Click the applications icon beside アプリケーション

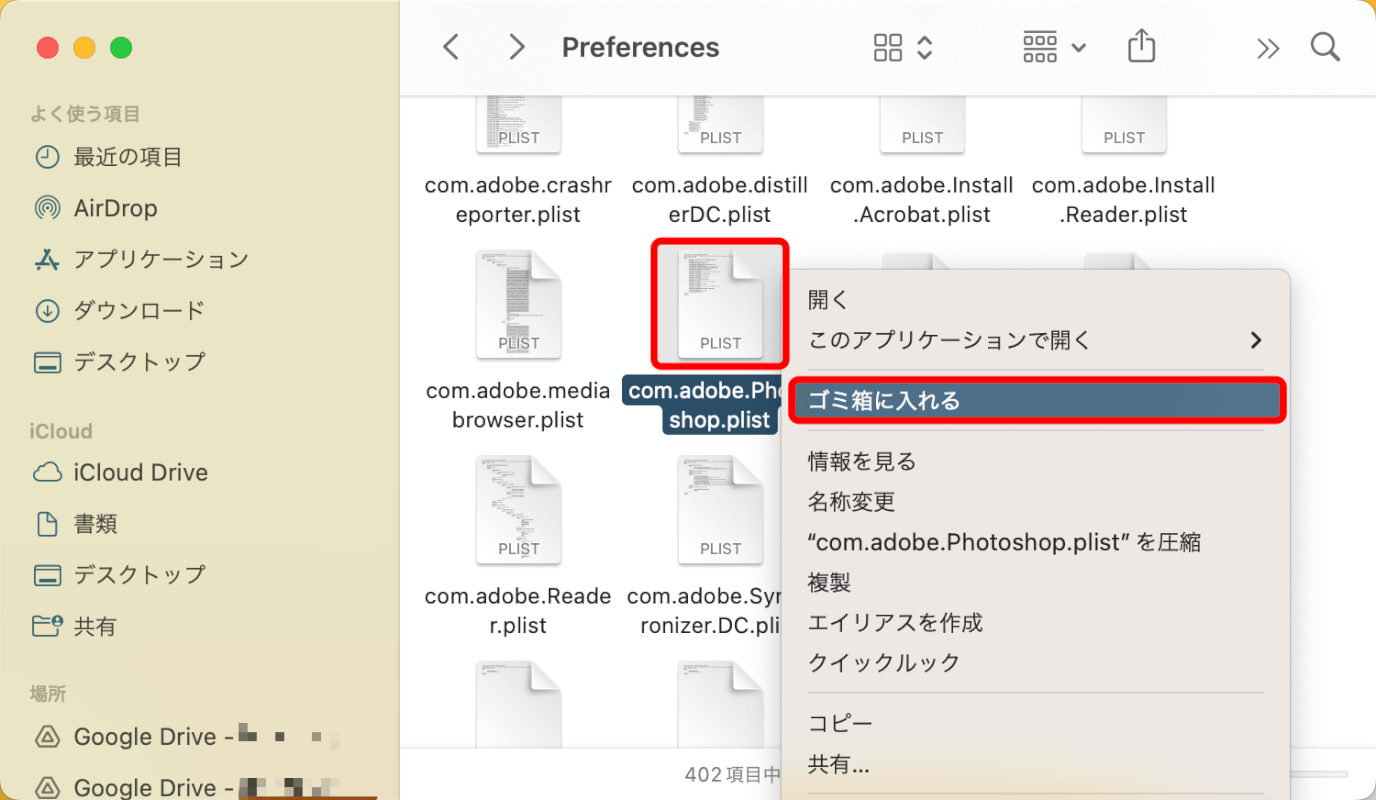click(x=47, y=259)
